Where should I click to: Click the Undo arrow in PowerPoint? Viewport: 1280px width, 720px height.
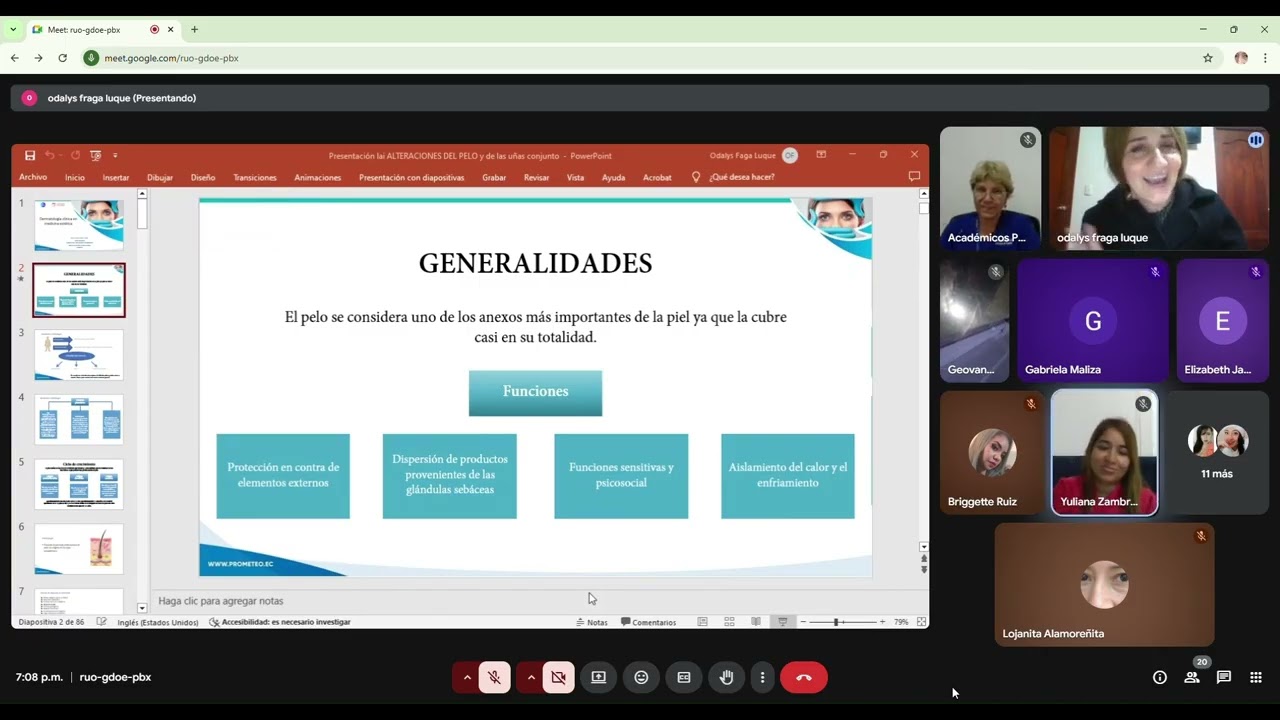50,155
